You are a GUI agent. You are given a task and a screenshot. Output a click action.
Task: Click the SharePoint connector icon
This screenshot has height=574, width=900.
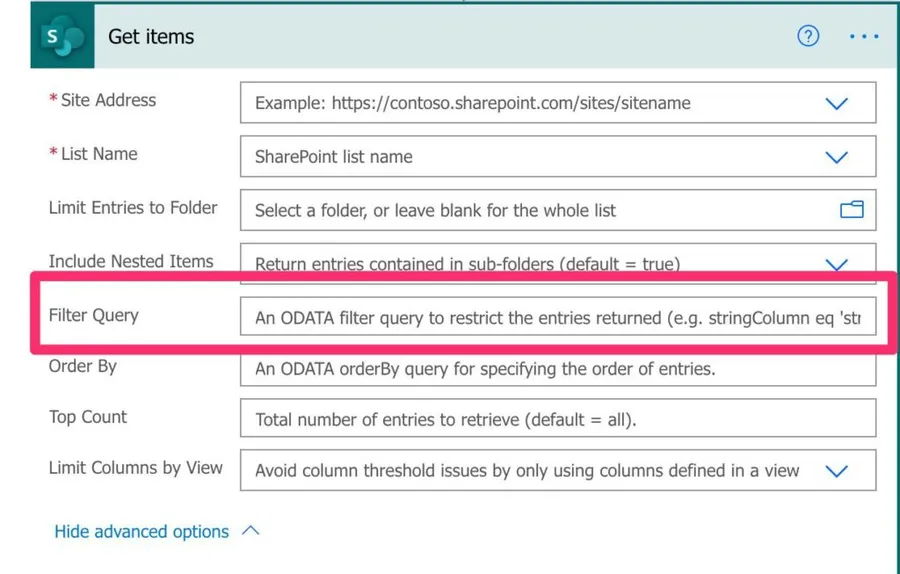(x=63, y=37)
